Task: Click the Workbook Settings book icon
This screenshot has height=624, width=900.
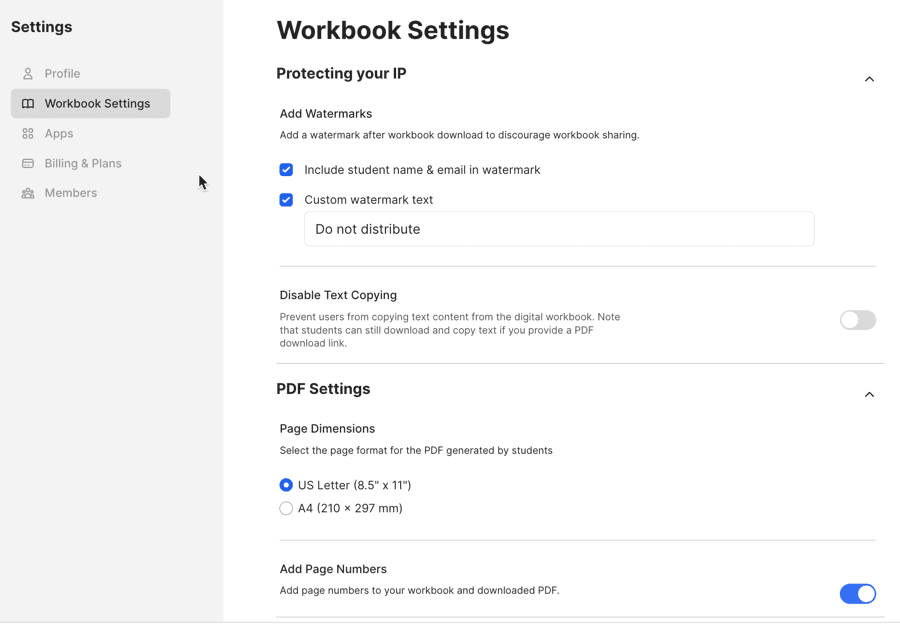Action: 28,104
